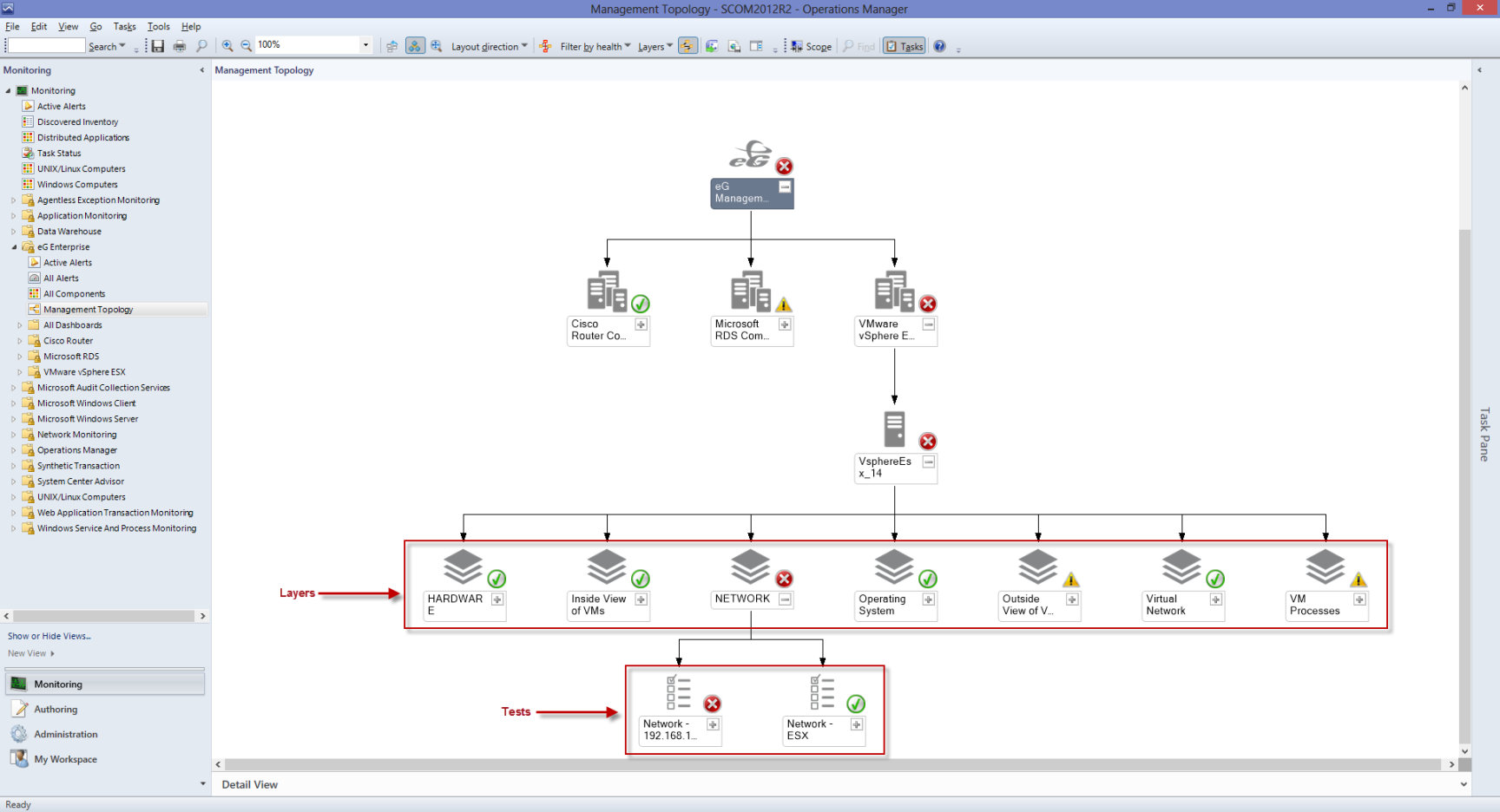Toggle the Tasks pane button

point(905,46)
